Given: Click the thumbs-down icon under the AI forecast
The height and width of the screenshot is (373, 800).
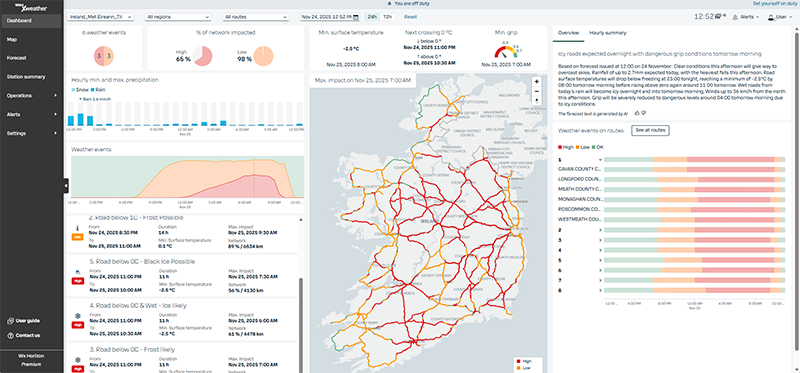Looking at the screenshot, I should pyautogui.click(x=643, y=112).
